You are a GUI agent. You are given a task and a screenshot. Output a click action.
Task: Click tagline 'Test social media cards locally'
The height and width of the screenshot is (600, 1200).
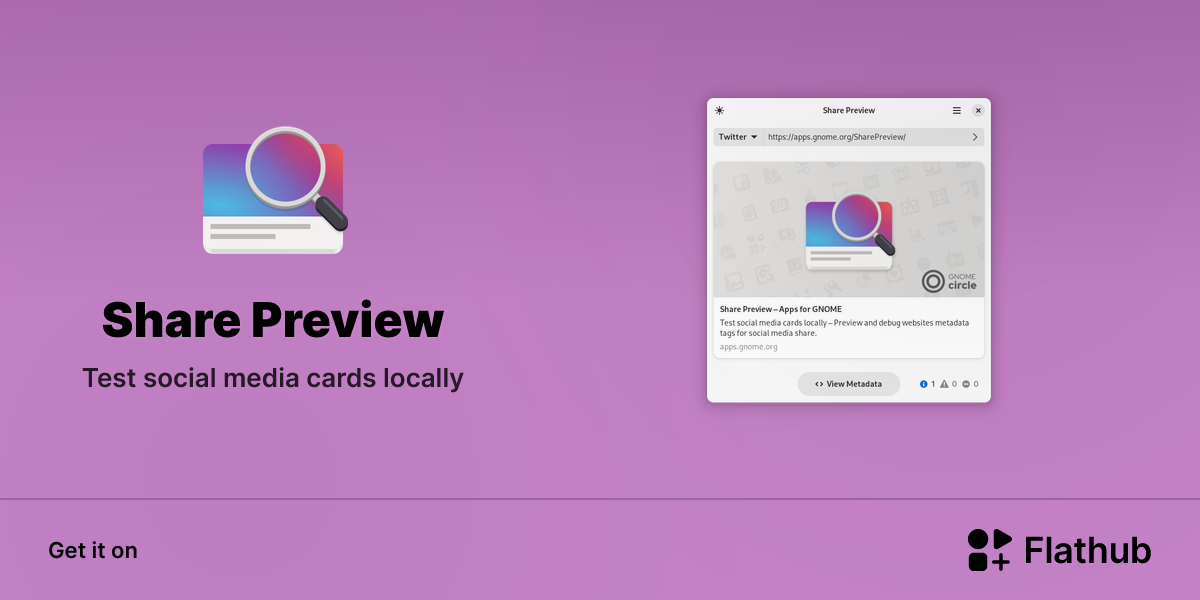(x=273, y=378)
